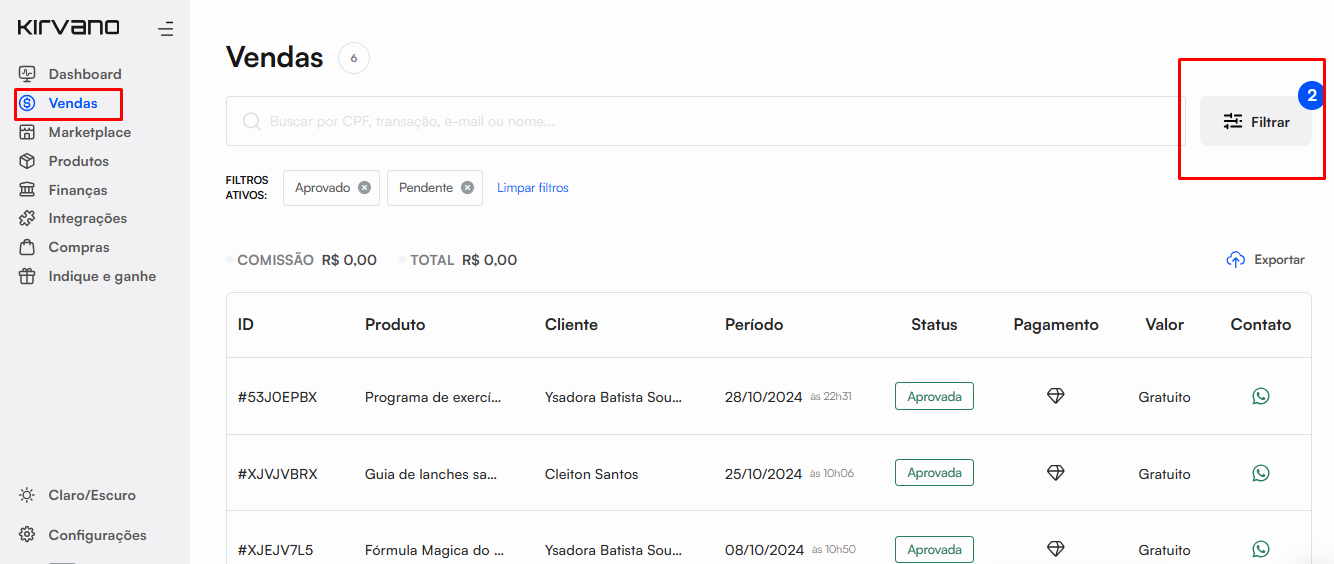Collapse the sidebar with the hamburger icon

click(x=165, y=29)
